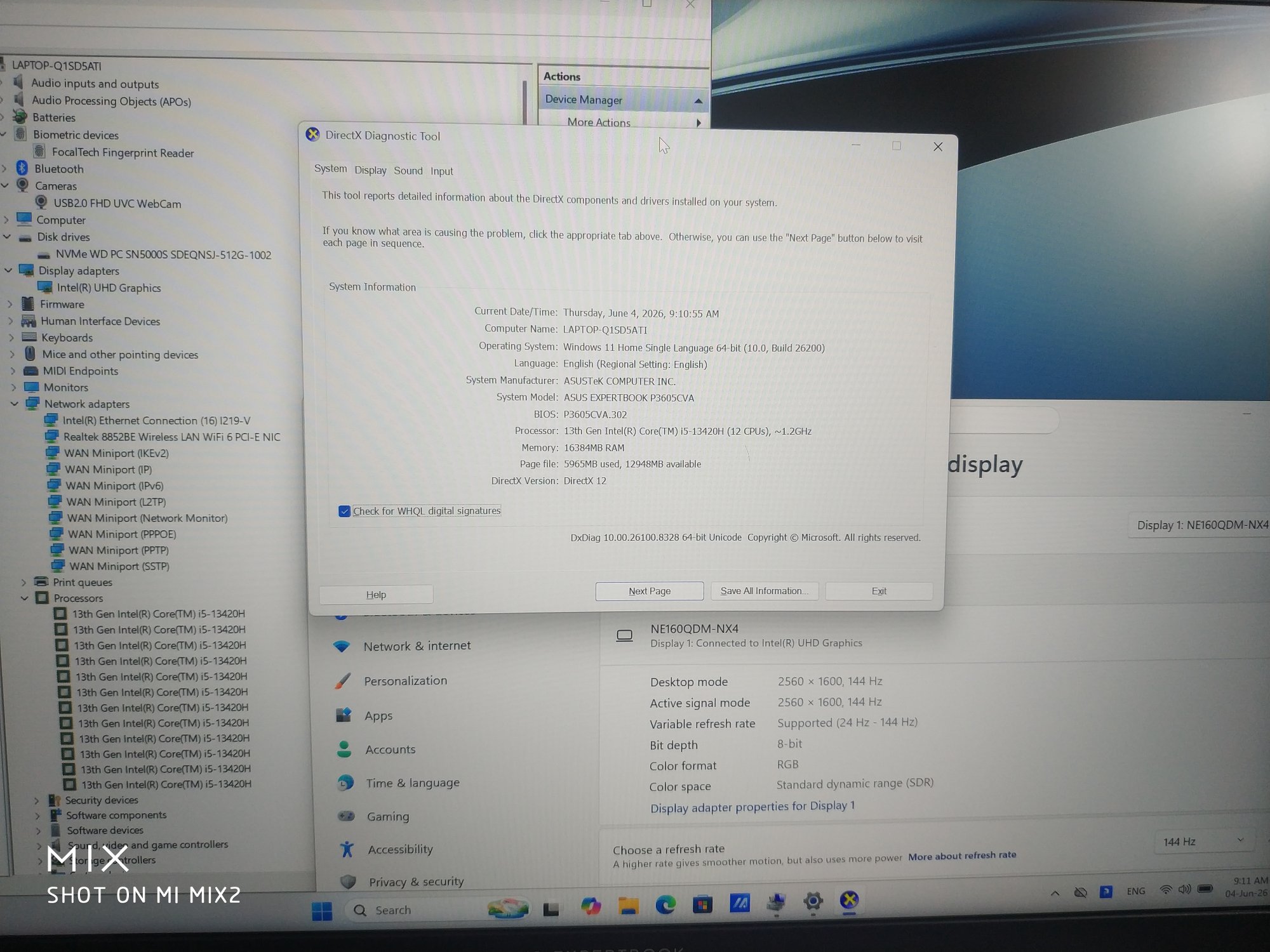Screen dimensions: 1270x952
Task: Click the Time & language icon
Action: click(x=345, y=783)
